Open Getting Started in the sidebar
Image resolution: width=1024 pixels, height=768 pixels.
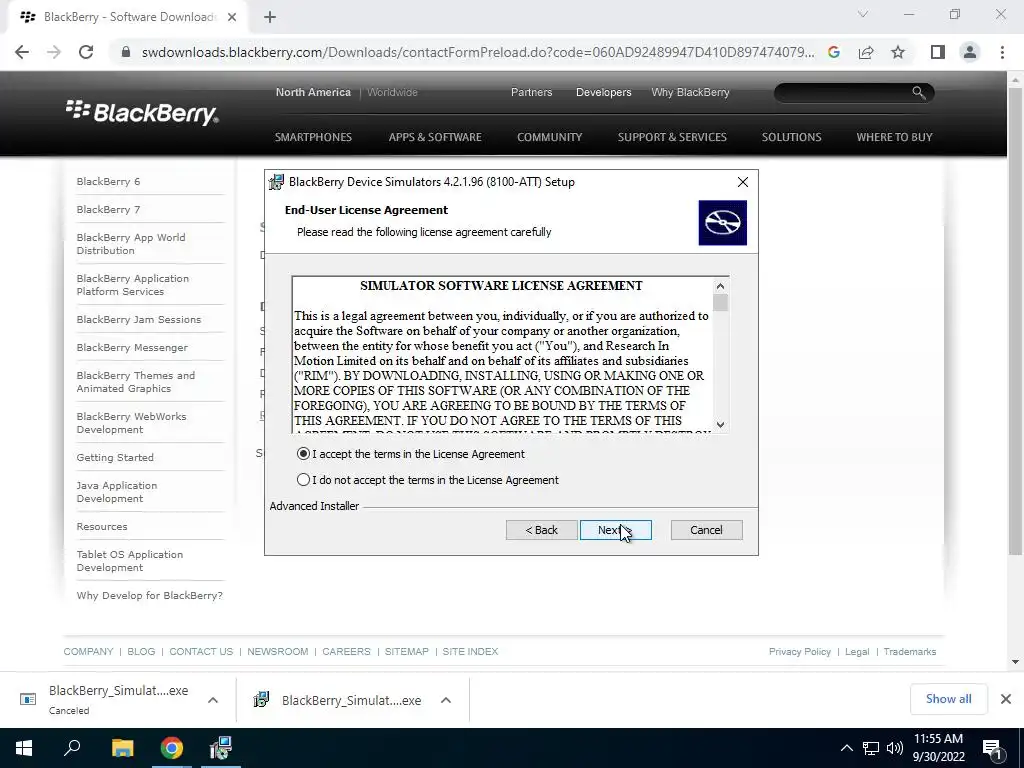click(115, 458)
